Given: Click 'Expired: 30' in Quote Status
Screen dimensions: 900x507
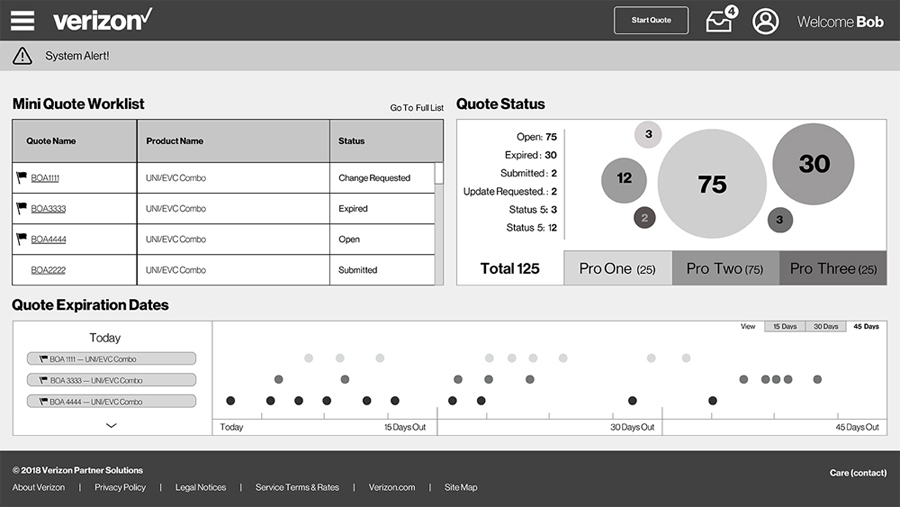Looking at the screenshot, I should (531, 155).
